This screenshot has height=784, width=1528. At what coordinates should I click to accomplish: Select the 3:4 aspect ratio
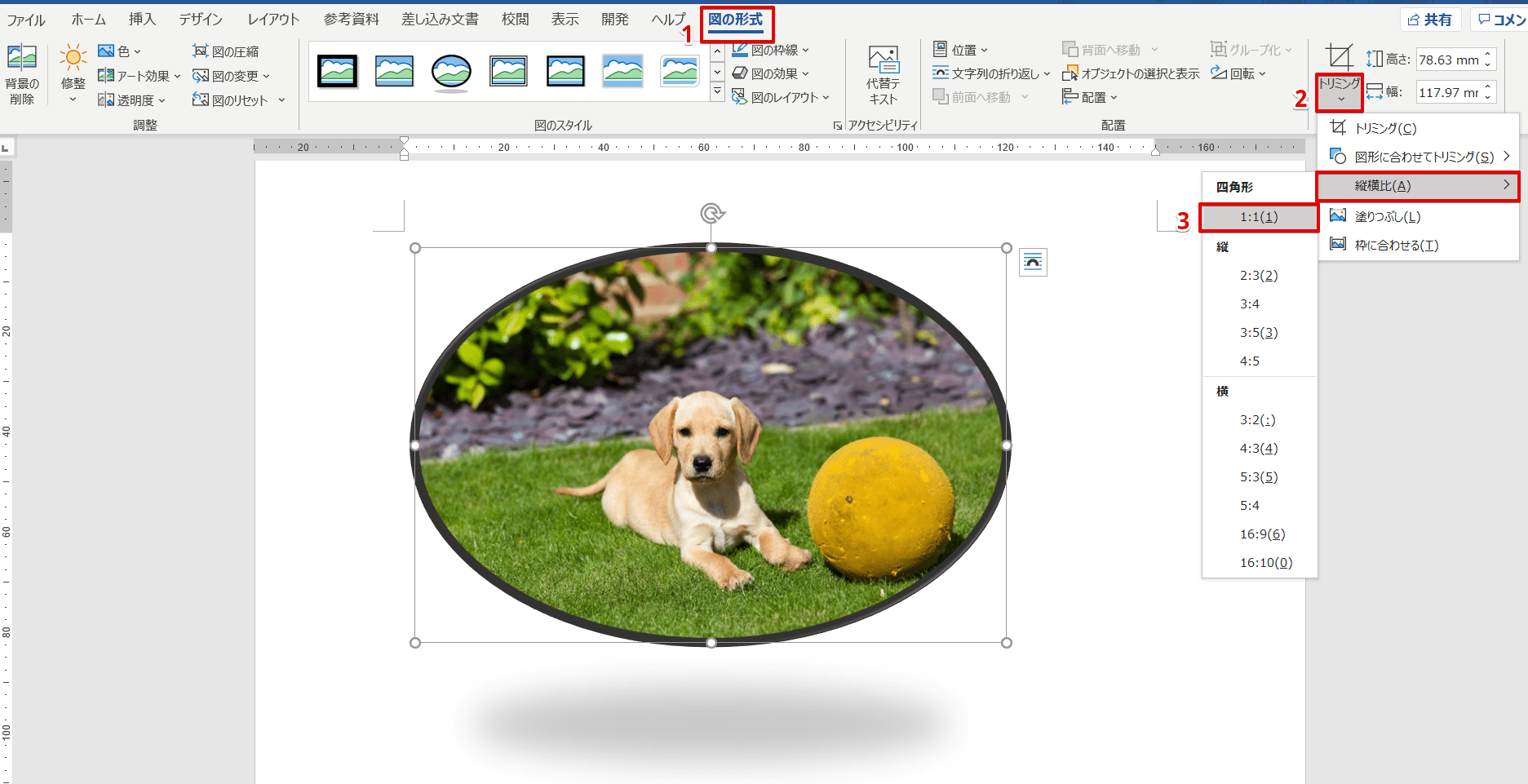[x=1260, y=304]
